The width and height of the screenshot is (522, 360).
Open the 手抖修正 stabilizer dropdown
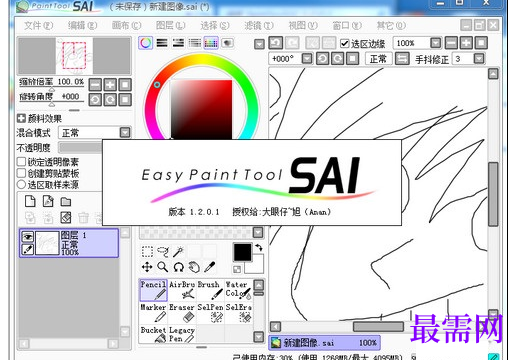click(x=479, y=59)
